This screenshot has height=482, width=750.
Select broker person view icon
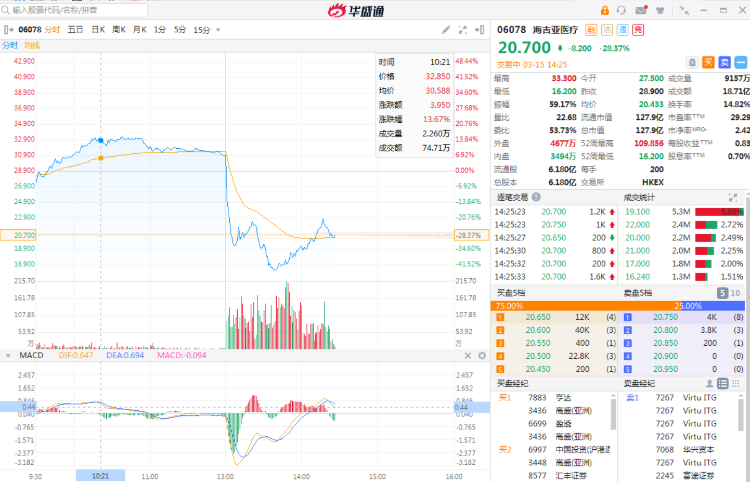[709, 383]
